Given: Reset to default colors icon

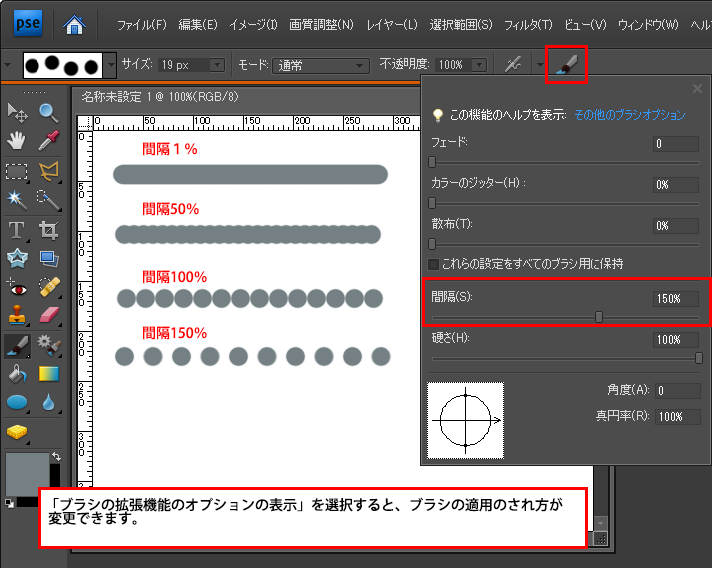Looking at the screenshot, I should coord(9,503).
